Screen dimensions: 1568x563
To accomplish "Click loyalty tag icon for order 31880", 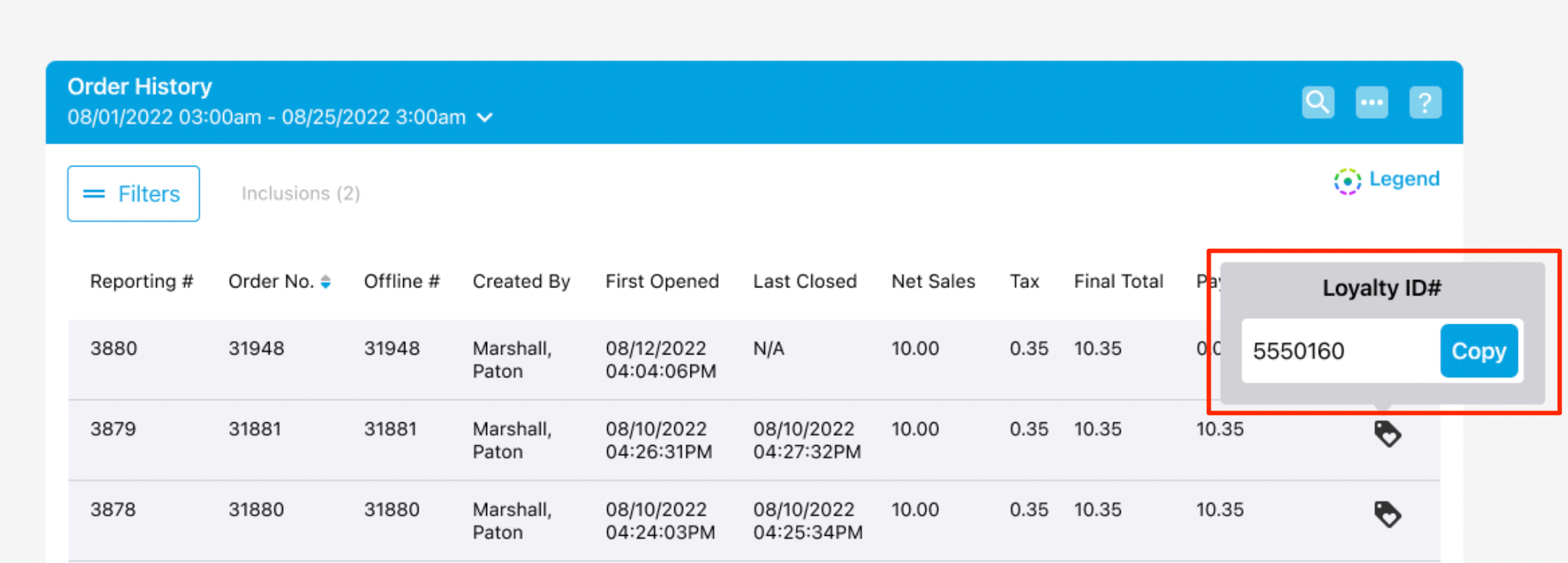I will (1387, 514).
